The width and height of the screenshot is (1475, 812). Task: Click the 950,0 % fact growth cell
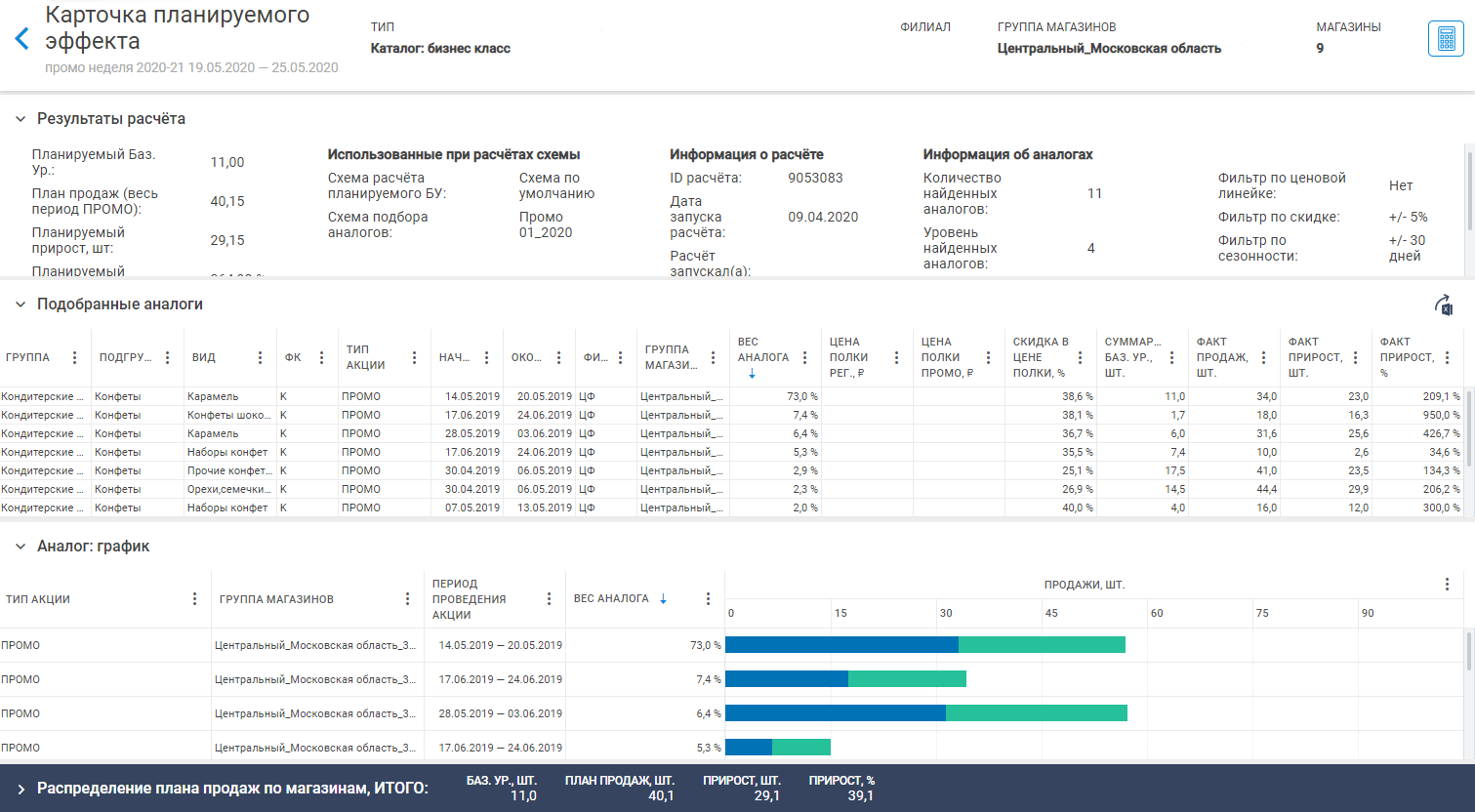(x=1419, y=415)
